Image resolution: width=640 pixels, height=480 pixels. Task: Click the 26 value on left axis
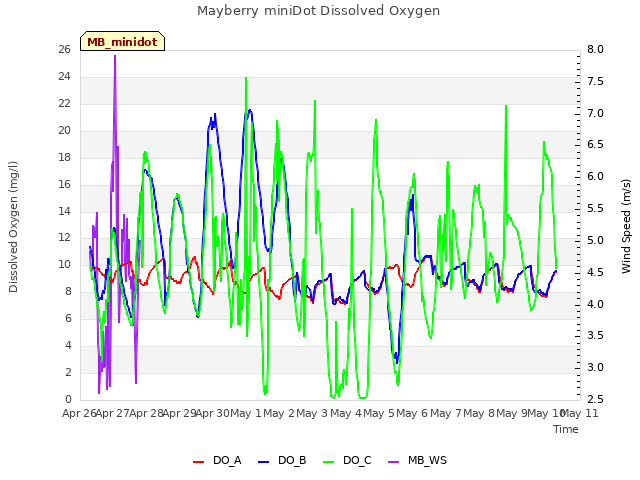pyautogui.click(x=64, y=49)
